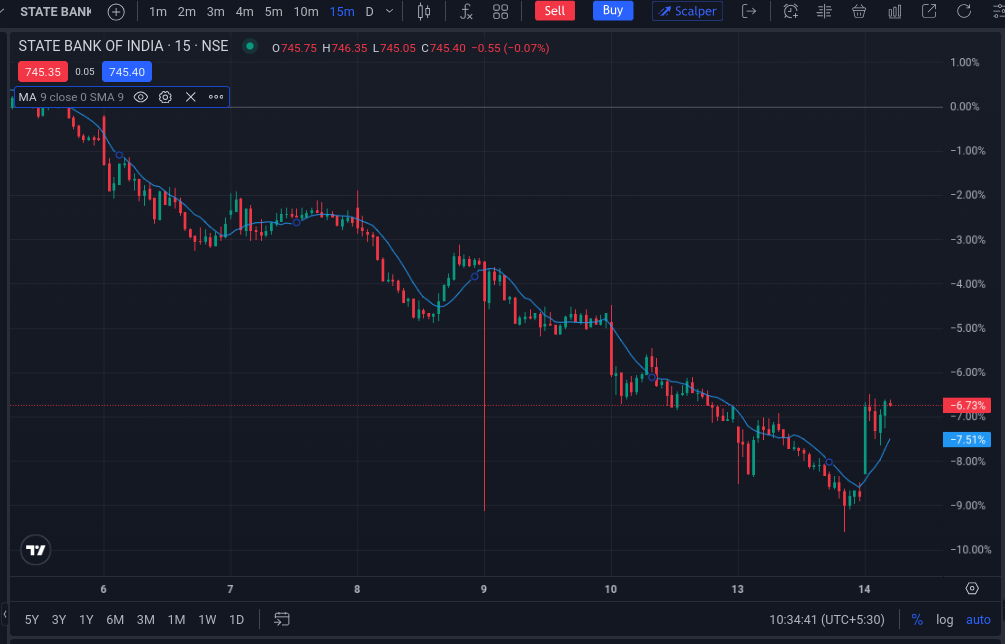
Task: Open the indicators fx menu
Action: coord(466,12)
